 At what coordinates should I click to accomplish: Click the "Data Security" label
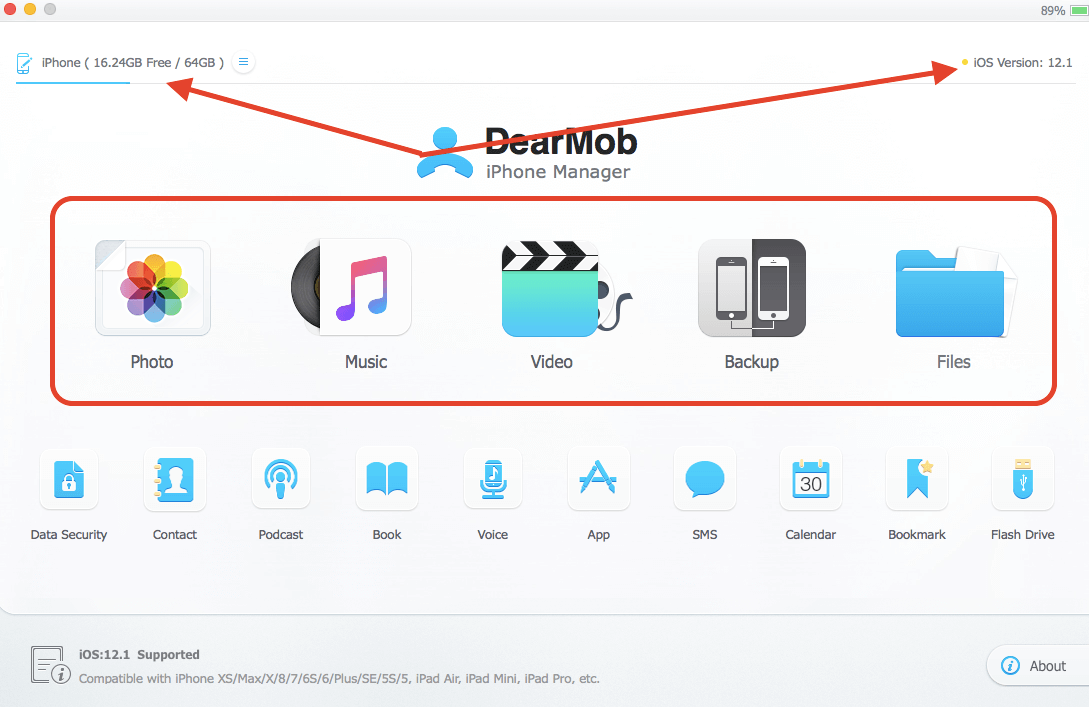(69, 535)
